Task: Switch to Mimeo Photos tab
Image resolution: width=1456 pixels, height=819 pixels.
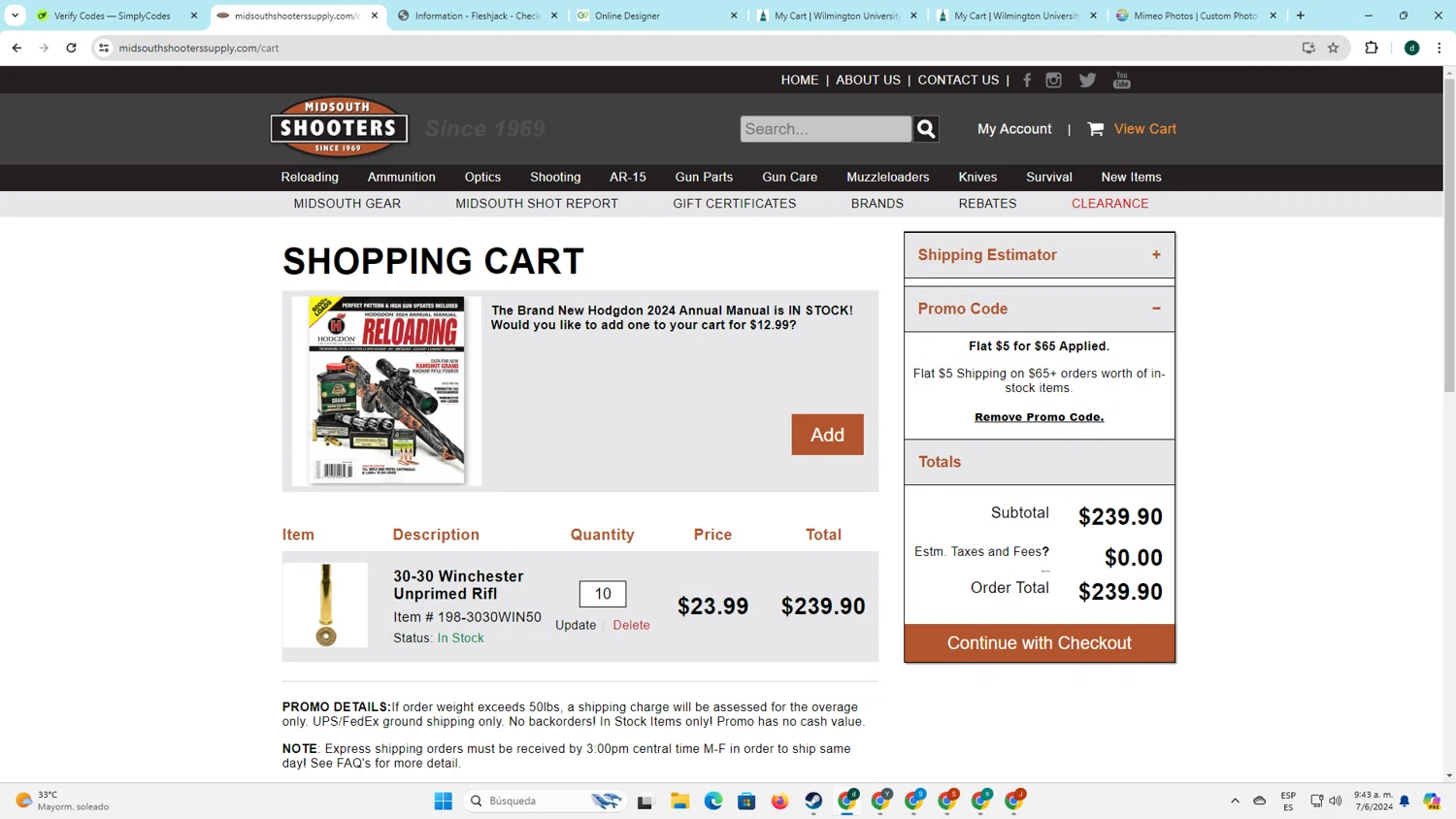Action: pos(1196,16)
